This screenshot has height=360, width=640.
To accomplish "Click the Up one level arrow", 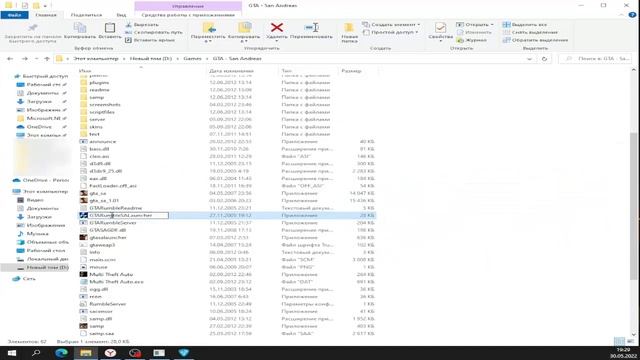I will 47,59.
